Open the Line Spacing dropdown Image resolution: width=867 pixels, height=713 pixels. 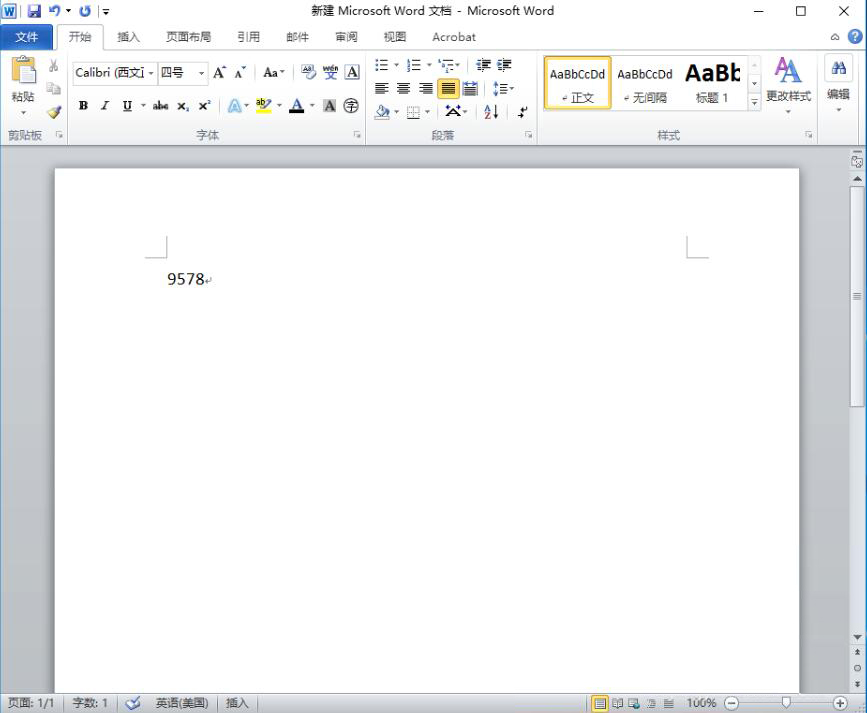503,89
